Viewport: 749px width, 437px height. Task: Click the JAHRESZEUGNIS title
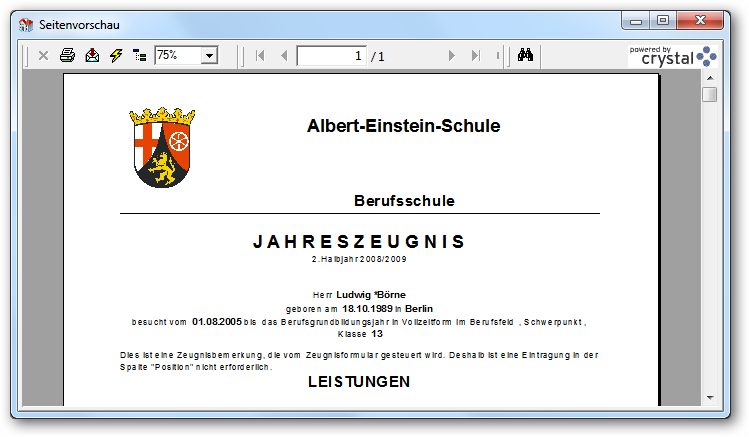(359, 242)
